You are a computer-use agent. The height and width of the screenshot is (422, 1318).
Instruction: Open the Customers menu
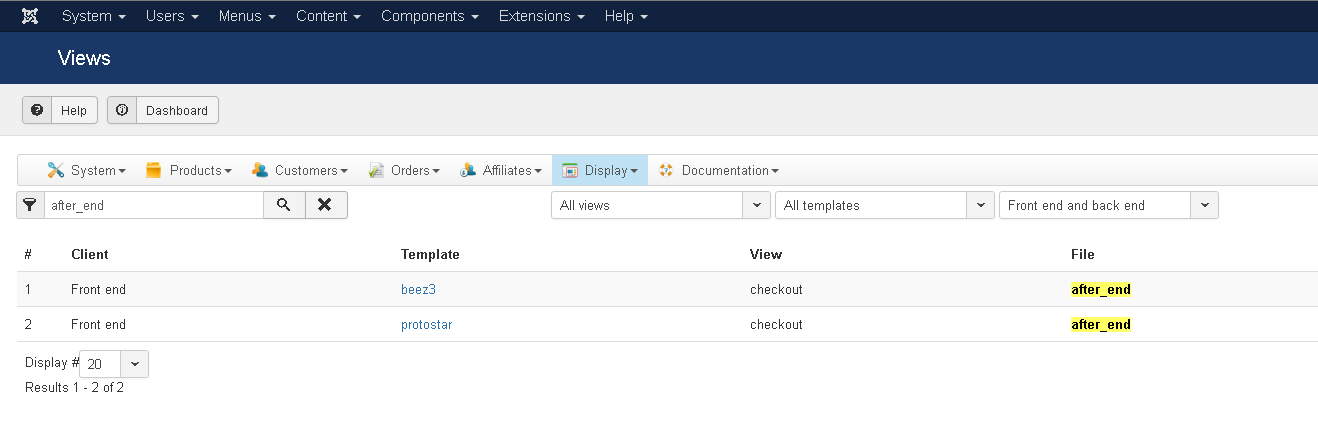coord(300,171)
